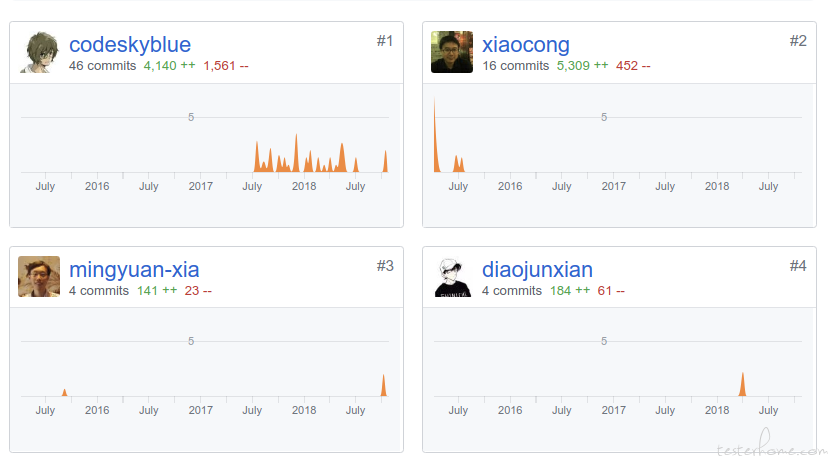Click mingyuan-xia's 23 -- deletions count
The image size is (829, 468).
tap(198, 291)
